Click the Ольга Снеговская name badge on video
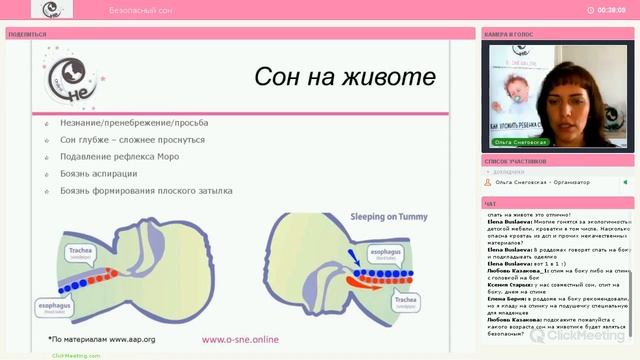 [x=520, y=142]
